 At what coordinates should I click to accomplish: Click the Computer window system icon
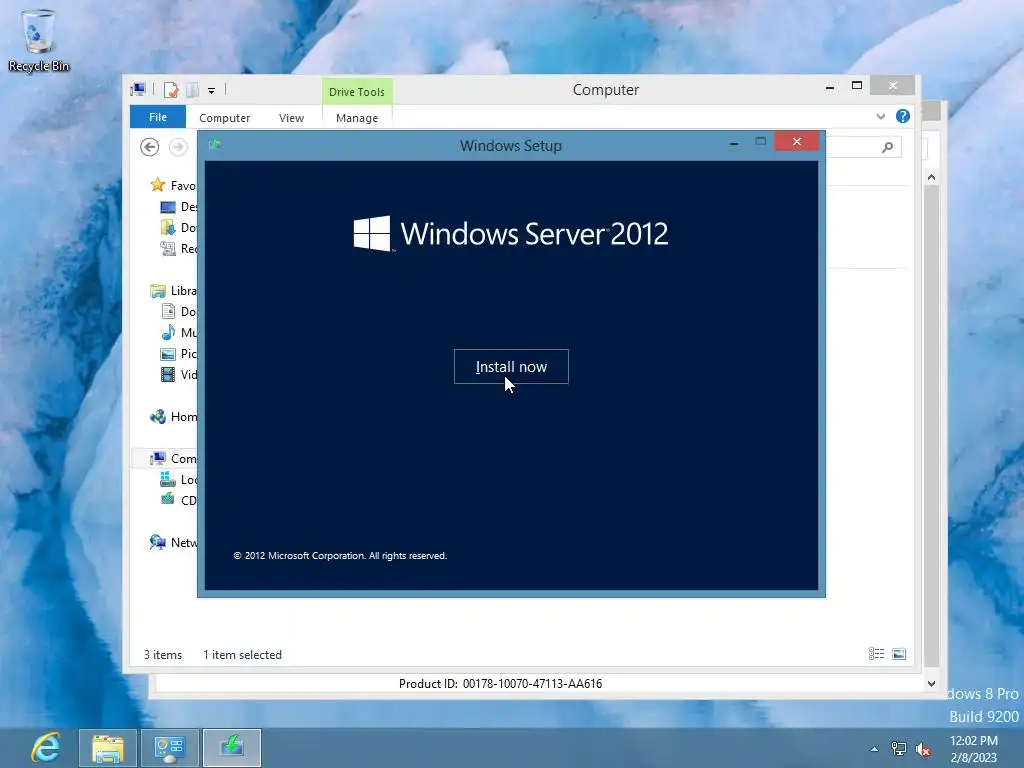click(x=138, y=90)
